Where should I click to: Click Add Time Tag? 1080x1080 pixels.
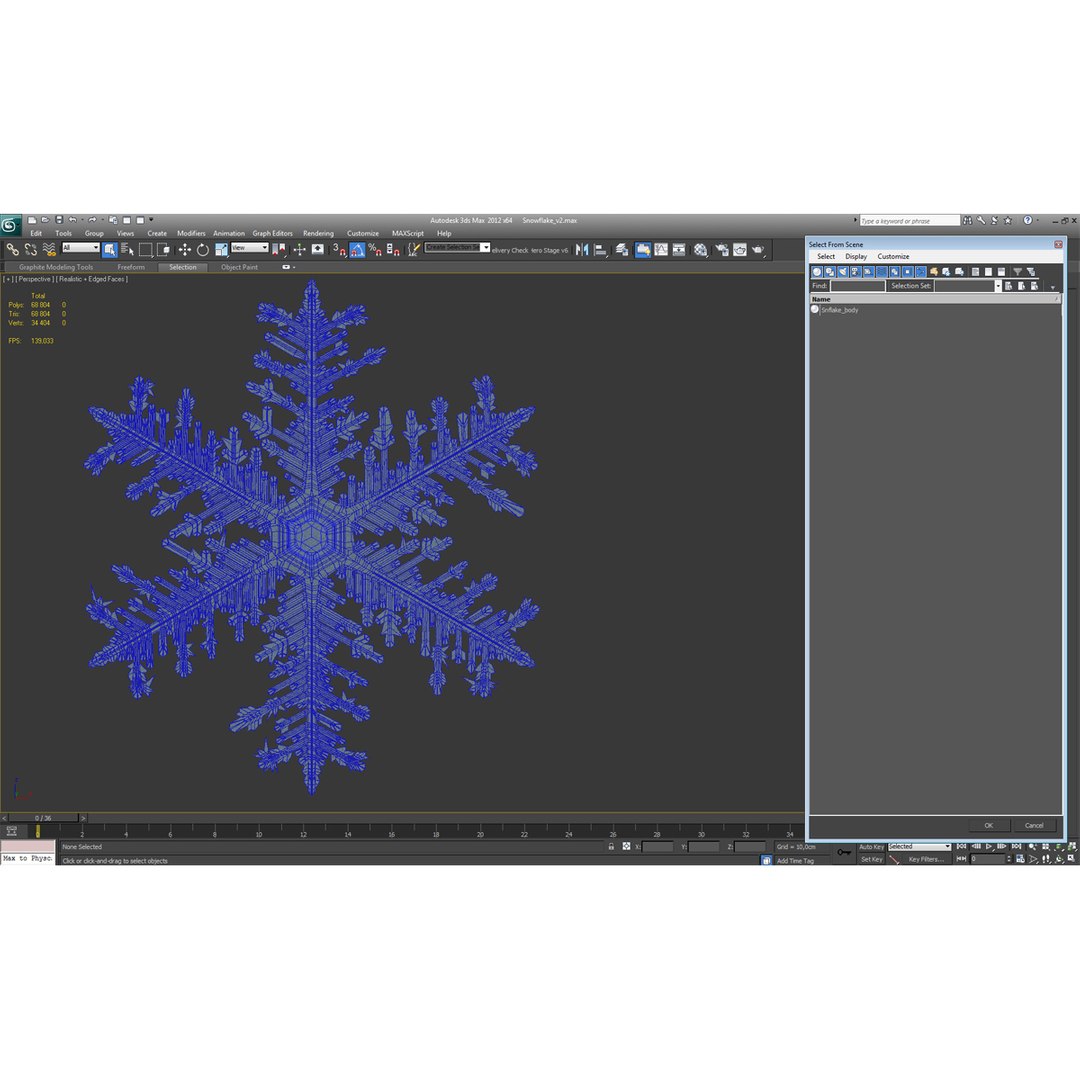796,860
